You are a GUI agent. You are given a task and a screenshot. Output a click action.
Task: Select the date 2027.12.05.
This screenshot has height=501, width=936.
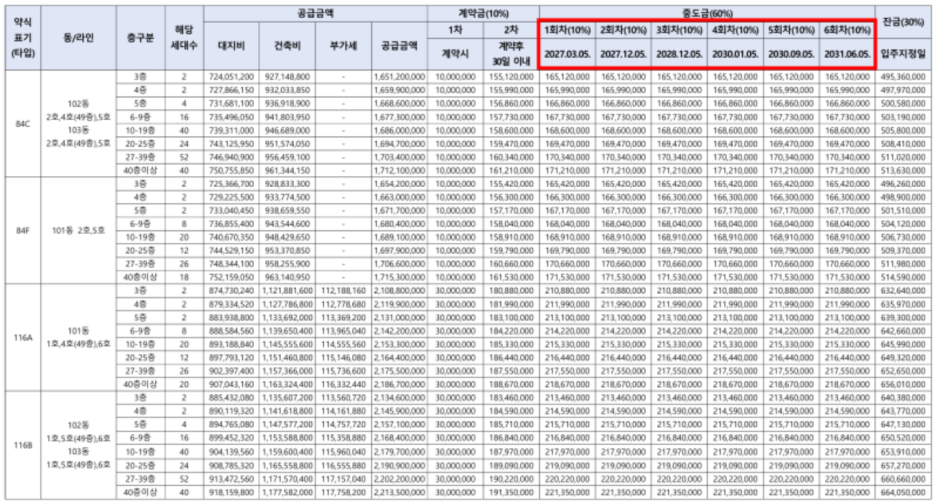624,54
